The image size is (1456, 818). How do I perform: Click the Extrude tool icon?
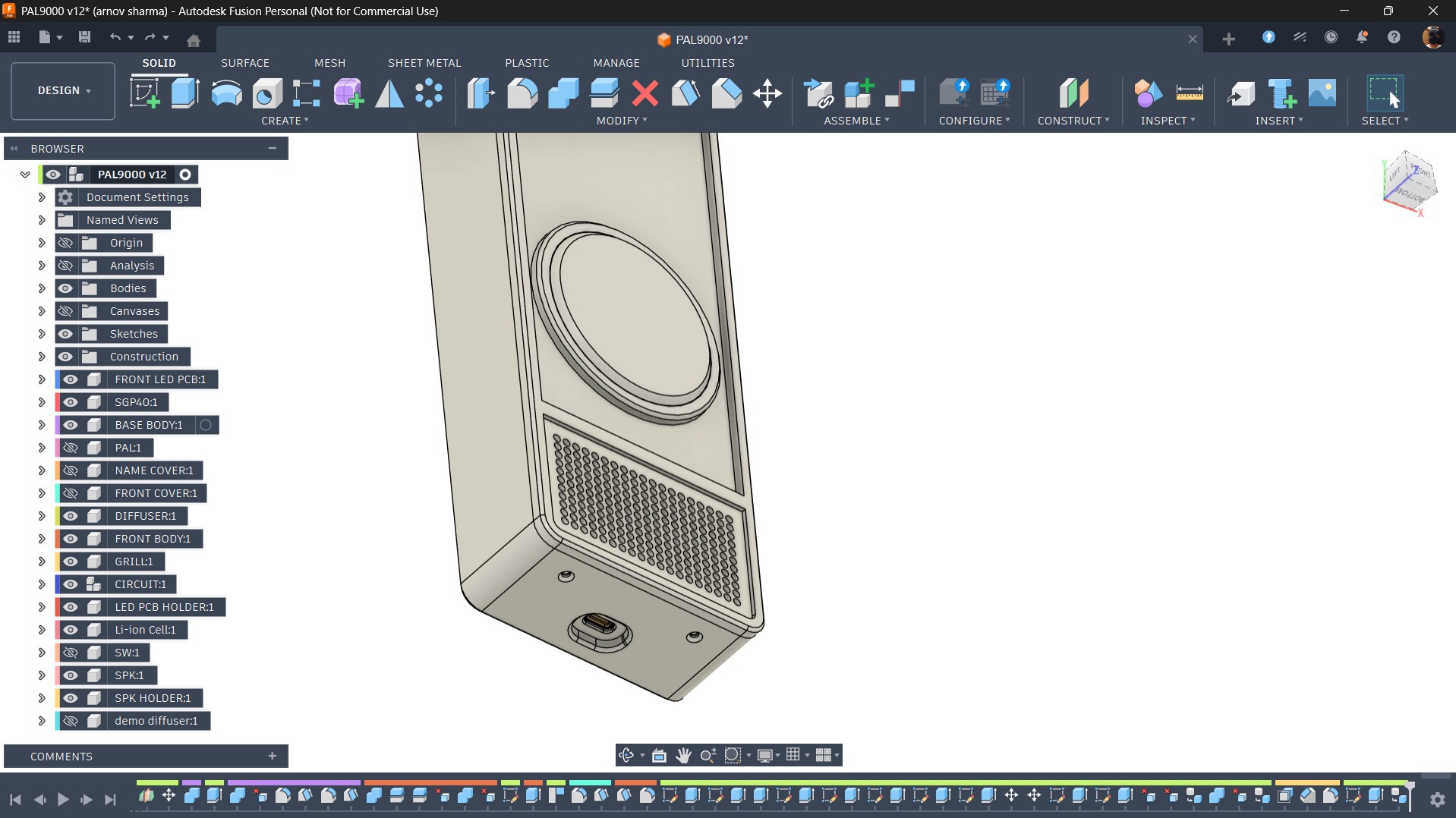[x=185, y=93]
